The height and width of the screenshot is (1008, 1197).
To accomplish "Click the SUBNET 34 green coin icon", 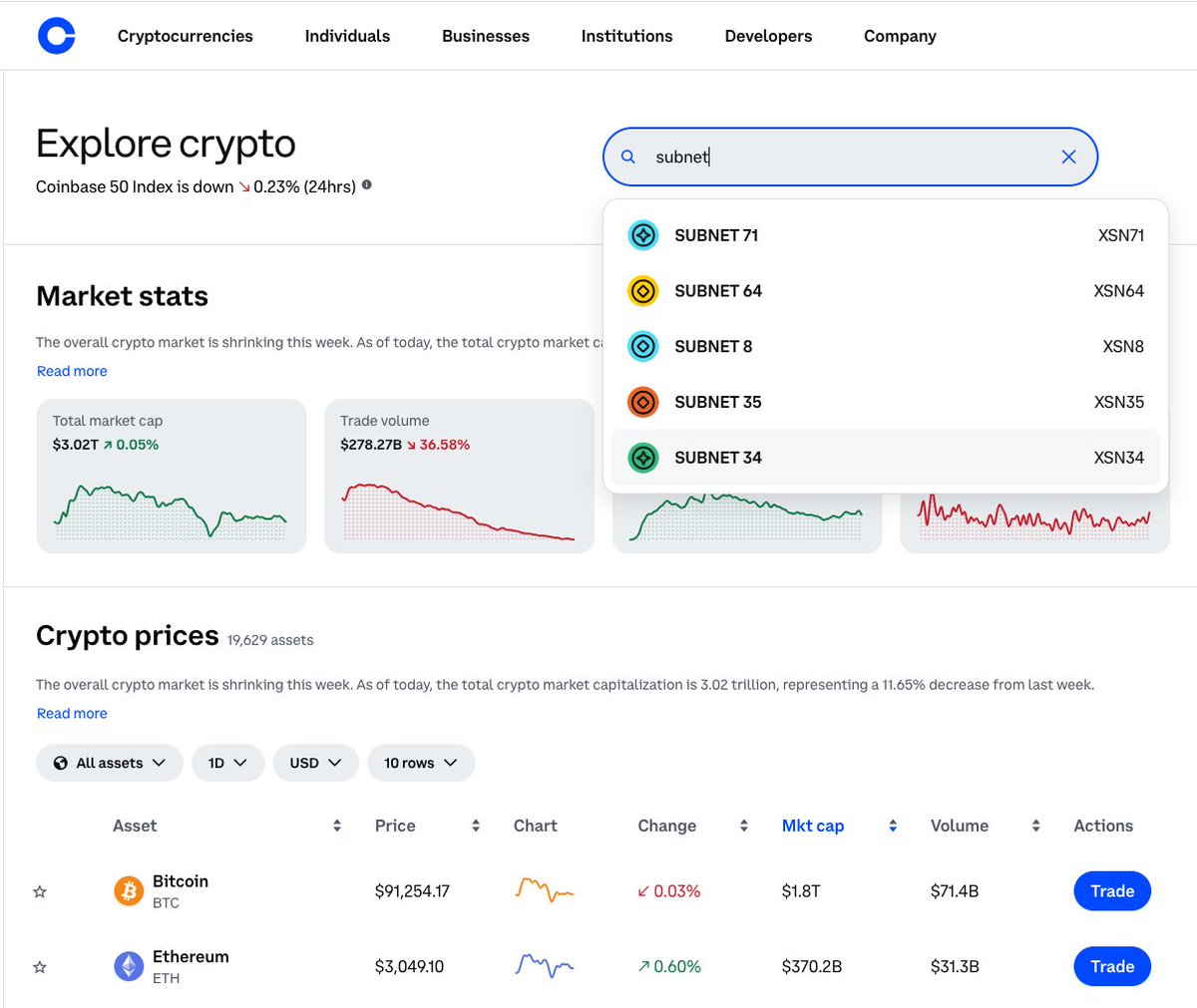I will point(643,458).
